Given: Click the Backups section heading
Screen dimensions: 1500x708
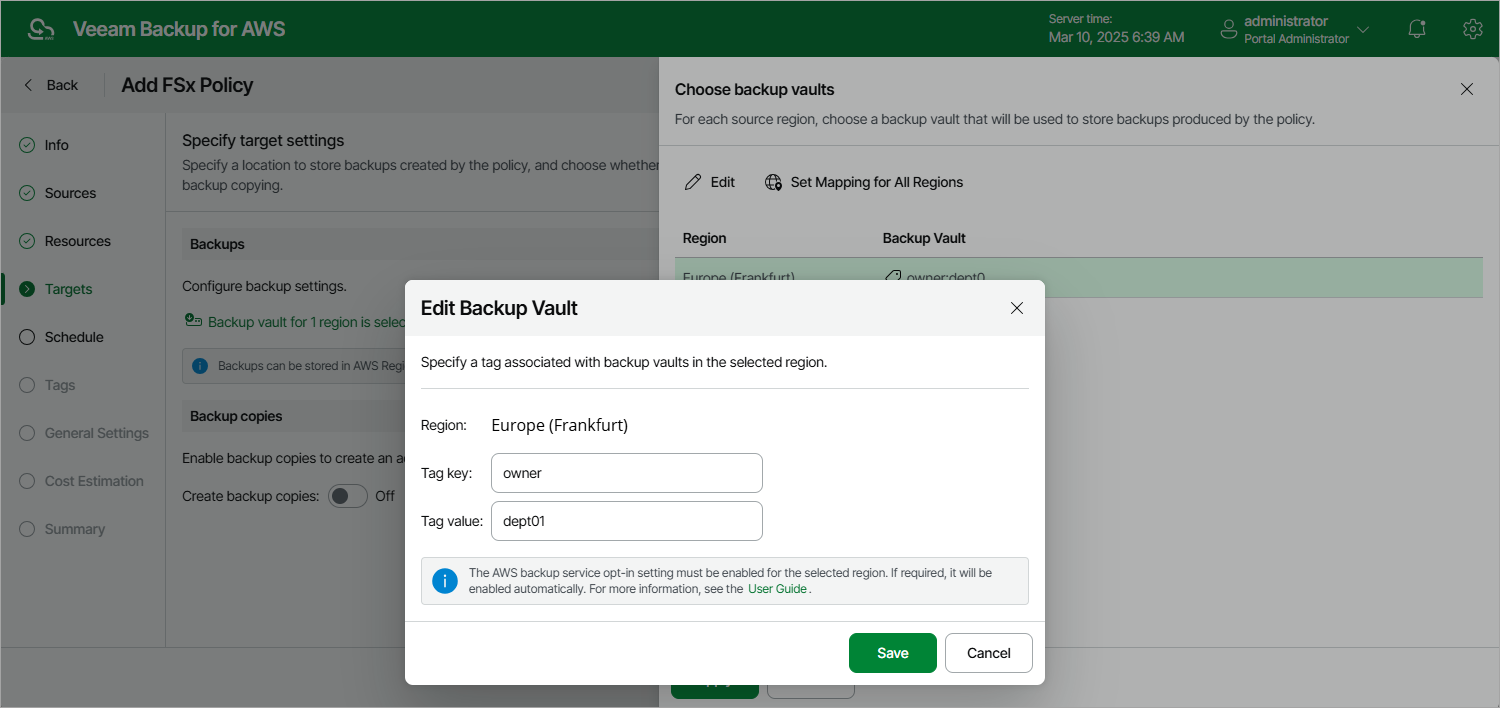Looking at the screenshot, I should click(x=217, y=244).
